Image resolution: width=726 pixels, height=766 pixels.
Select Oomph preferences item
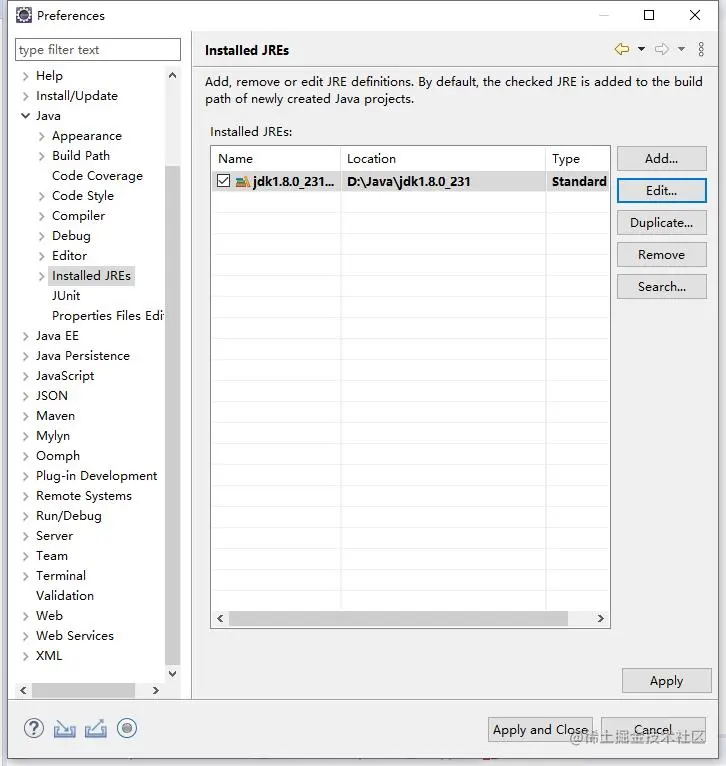[58, 456]
